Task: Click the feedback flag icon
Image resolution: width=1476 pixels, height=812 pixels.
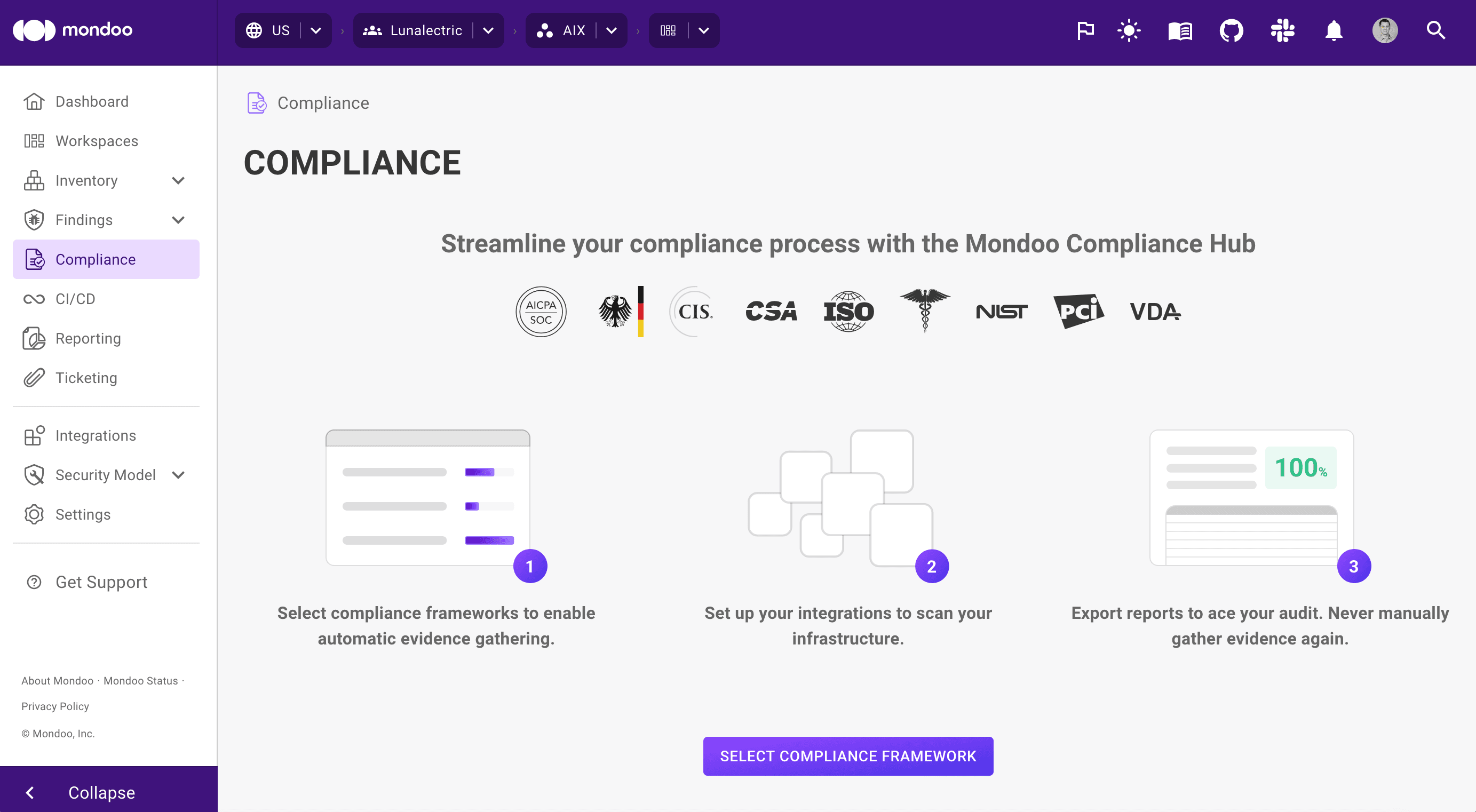Action: (1084, 30)
